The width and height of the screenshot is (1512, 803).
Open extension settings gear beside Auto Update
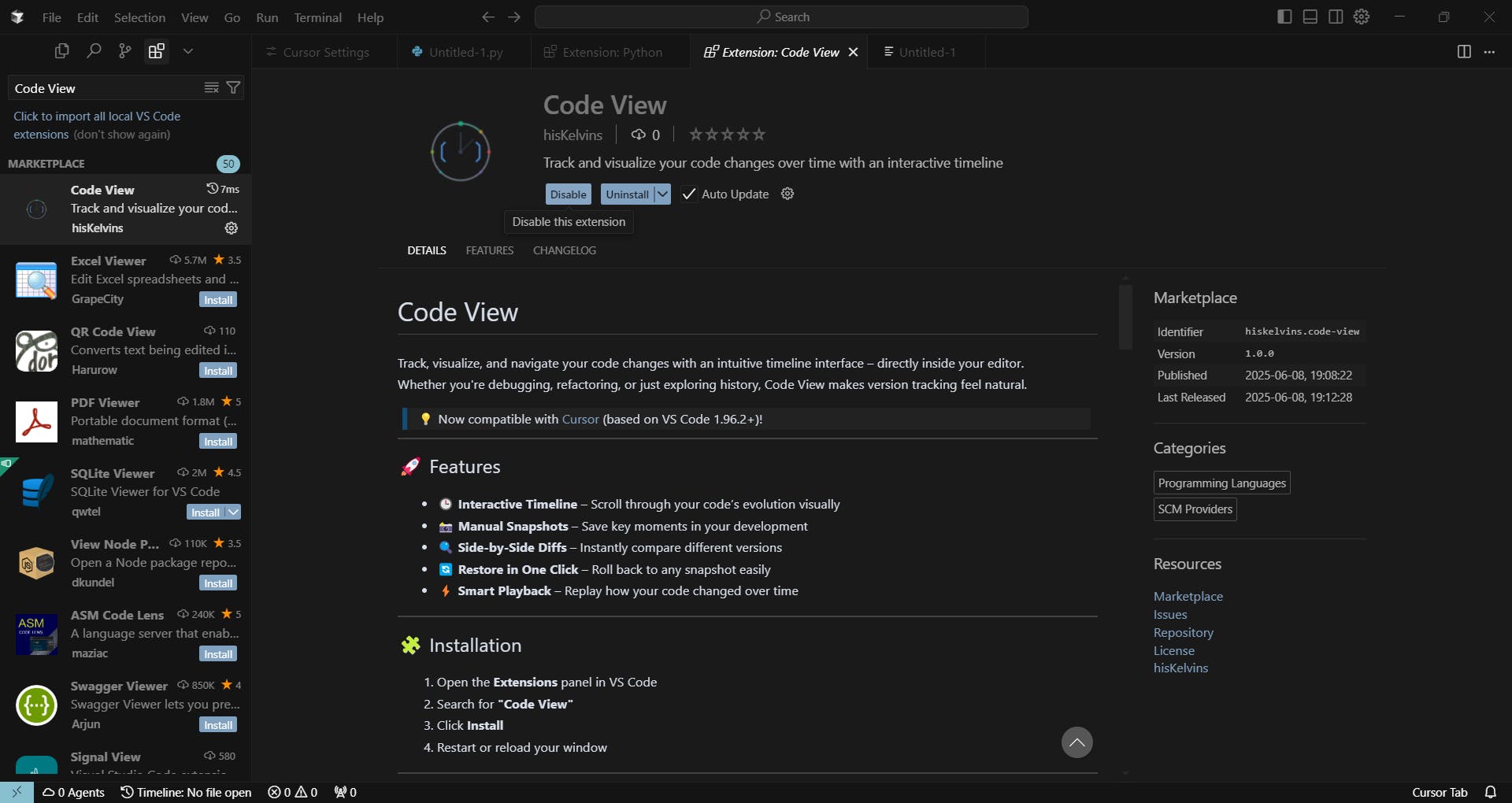[787, 194]
